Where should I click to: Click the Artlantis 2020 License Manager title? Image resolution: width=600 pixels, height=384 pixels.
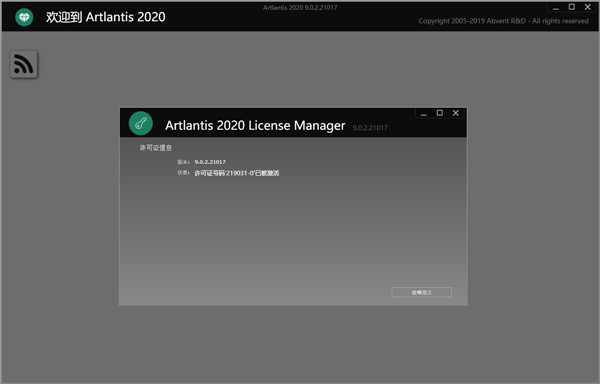(255, 125)
